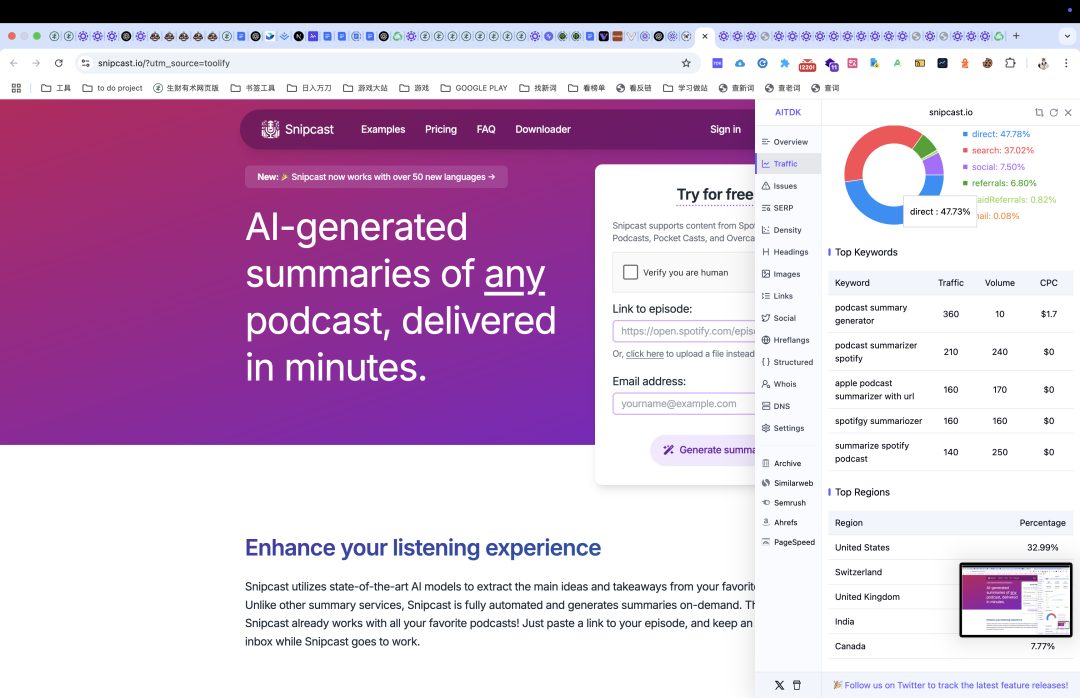
Task: Open Chrome three-dot menu
Action: [1066, 63]
